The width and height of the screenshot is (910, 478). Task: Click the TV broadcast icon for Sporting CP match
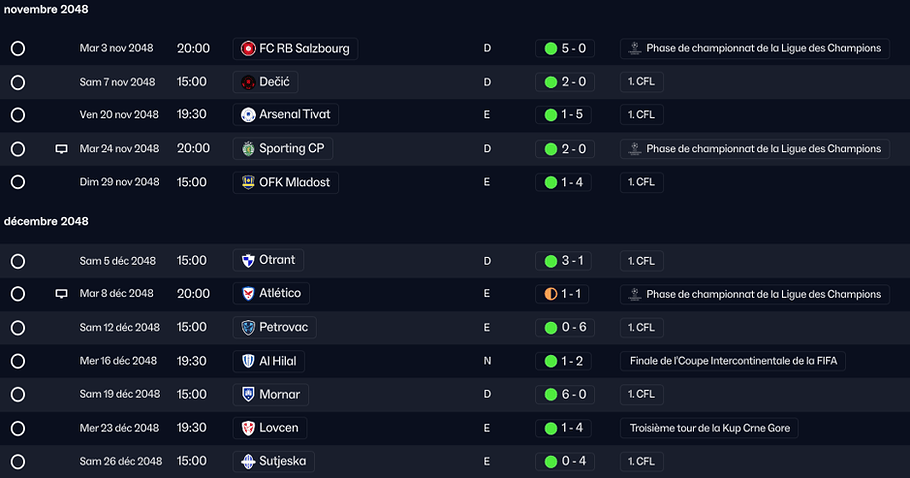[x=61, y=149]
